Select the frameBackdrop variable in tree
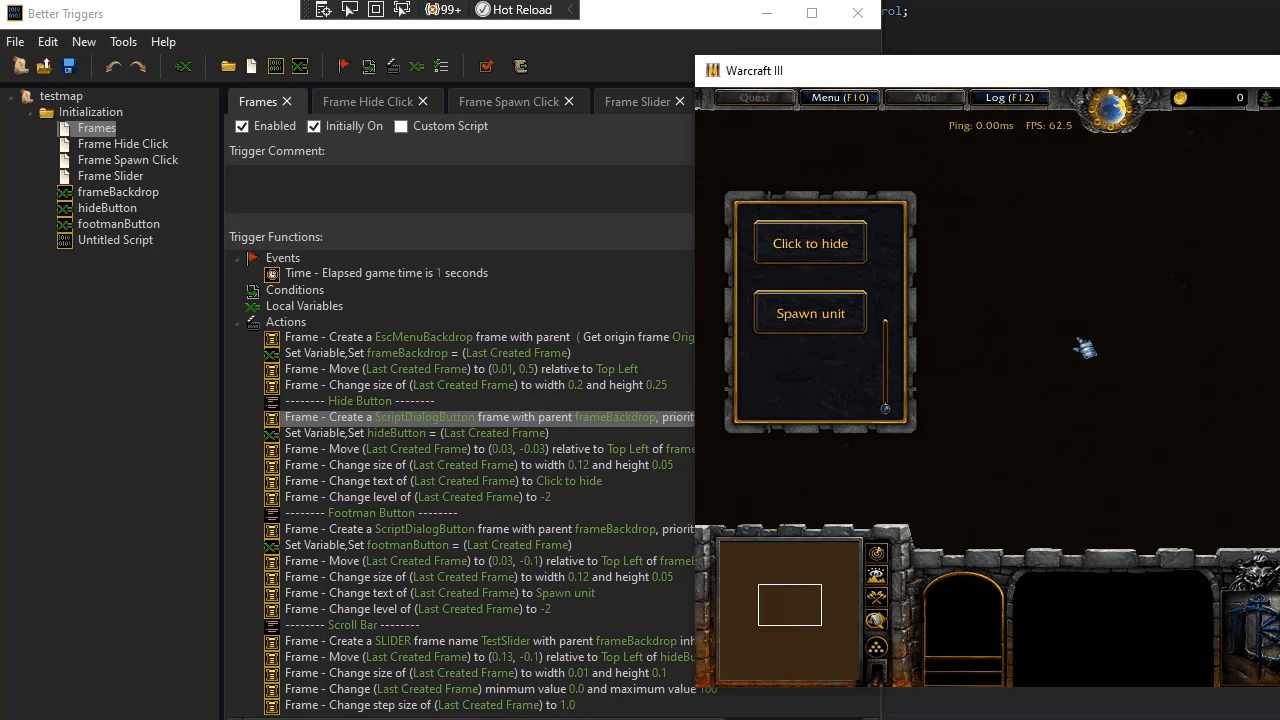 tap(118, 192)
